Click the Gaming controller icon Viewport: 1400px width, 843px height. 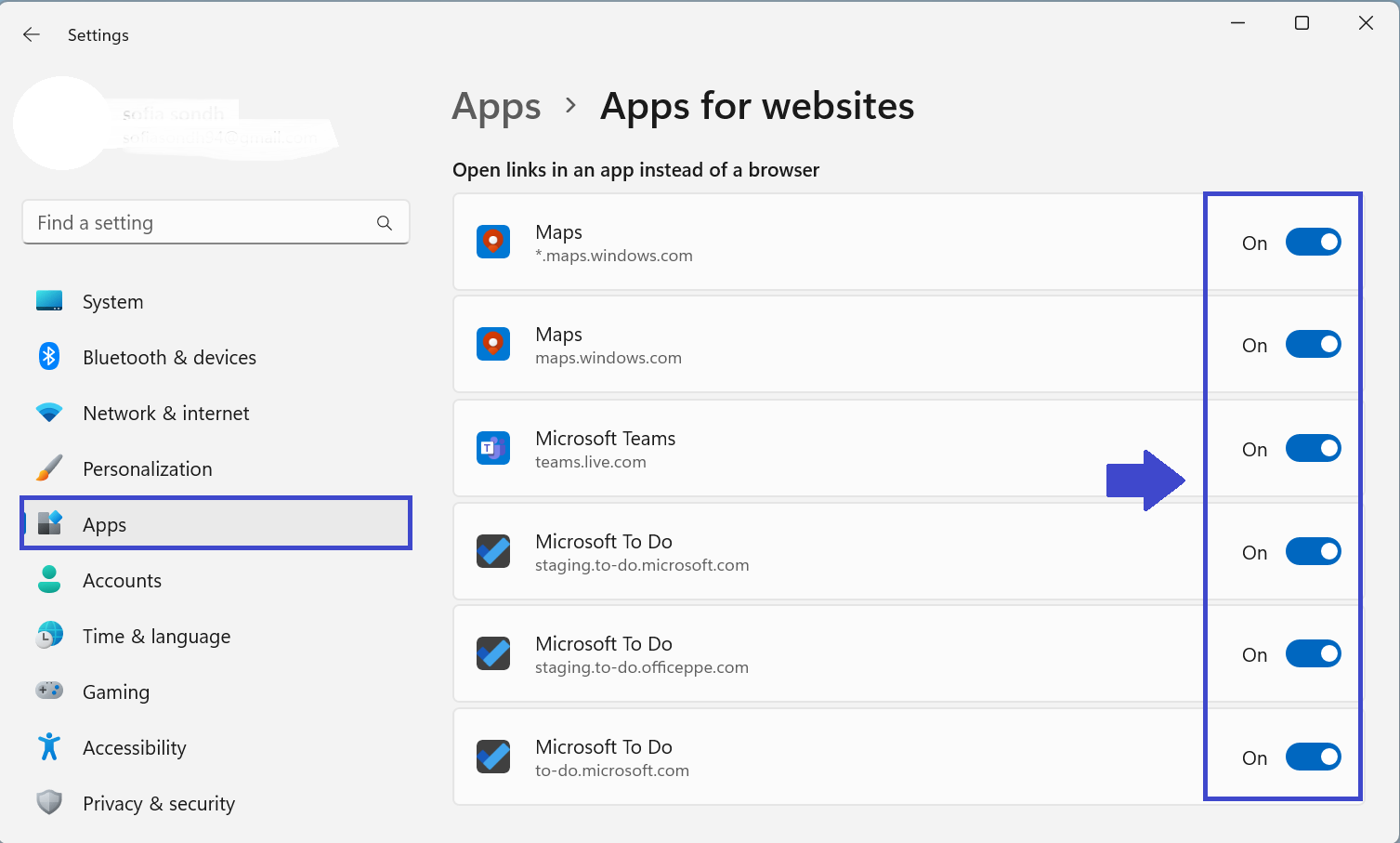pyautogui.click(x=49, y=691)
